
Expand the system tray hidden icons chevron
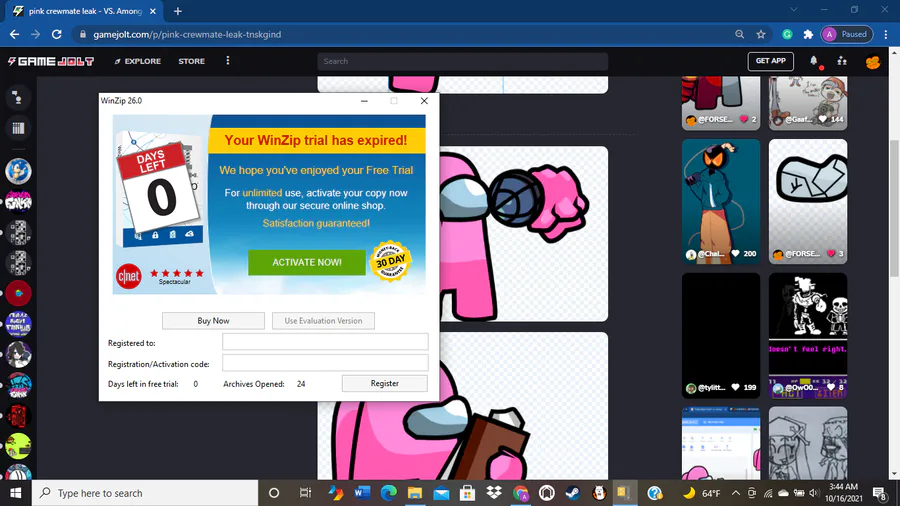point(735,493)
